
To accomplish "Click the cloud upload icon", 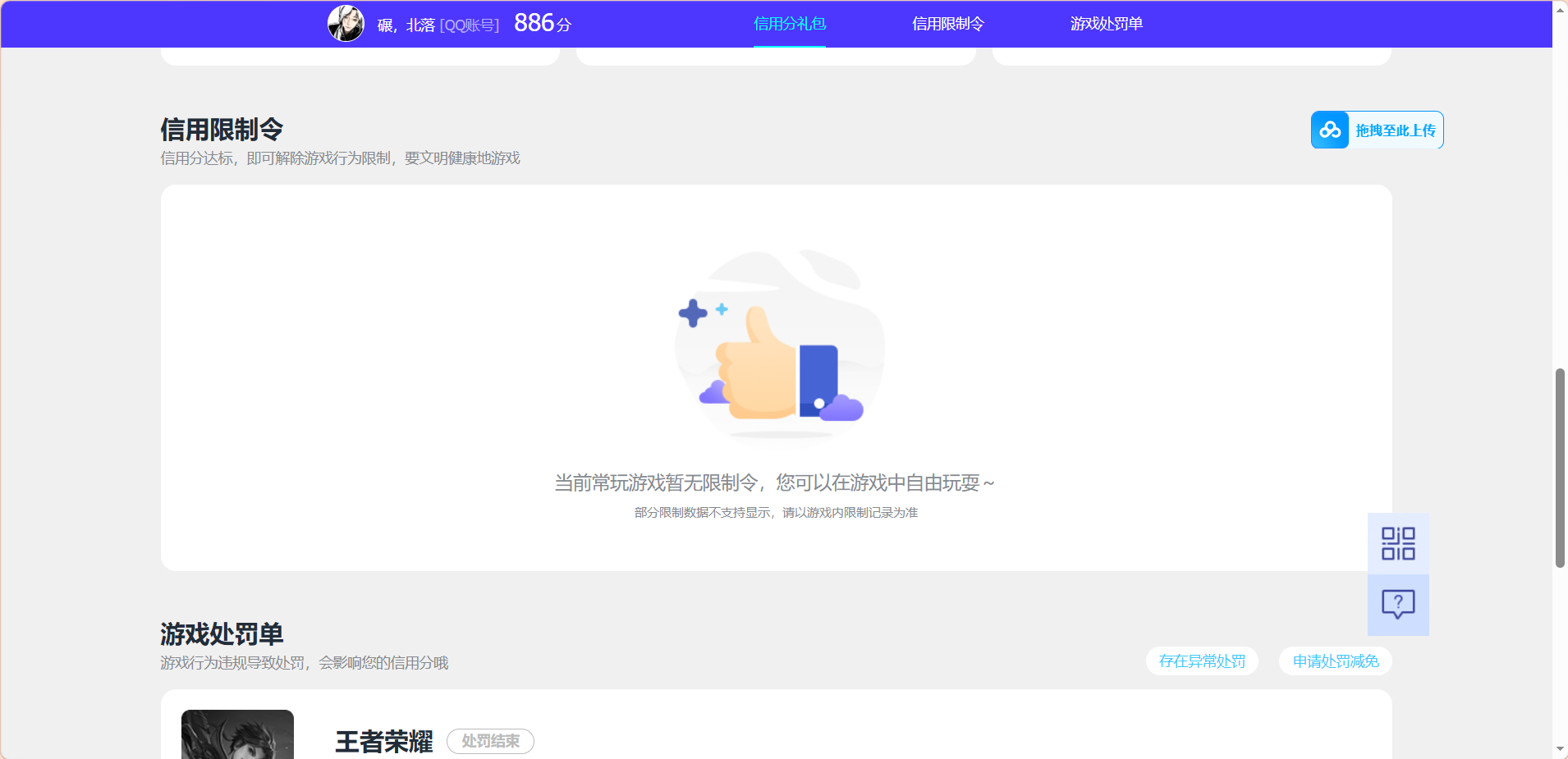I will 1330,129.
